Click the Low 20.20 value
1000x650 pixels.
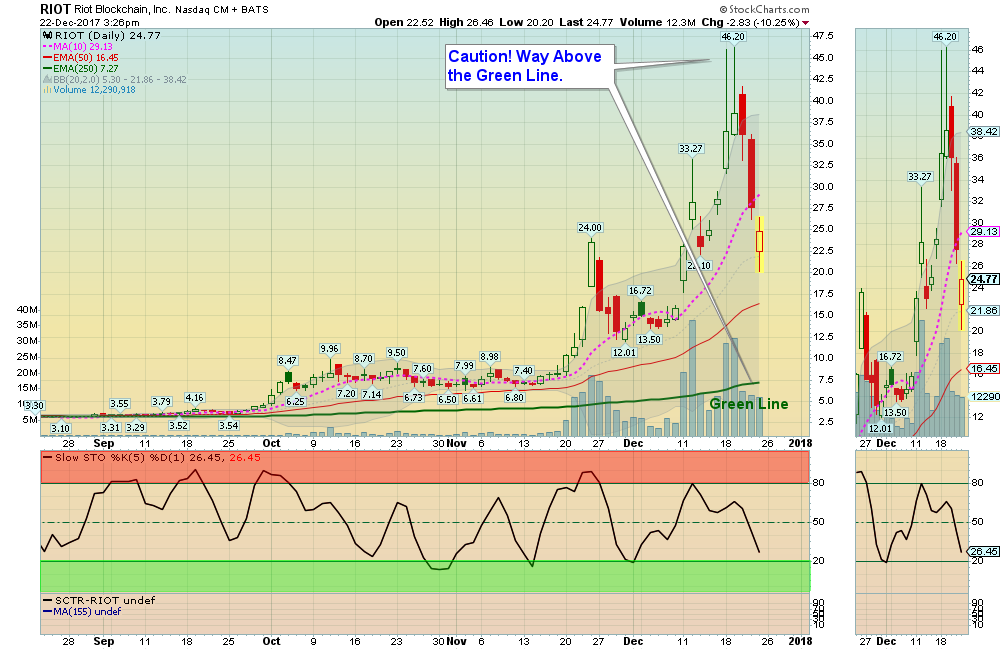(x=526, y=22)
